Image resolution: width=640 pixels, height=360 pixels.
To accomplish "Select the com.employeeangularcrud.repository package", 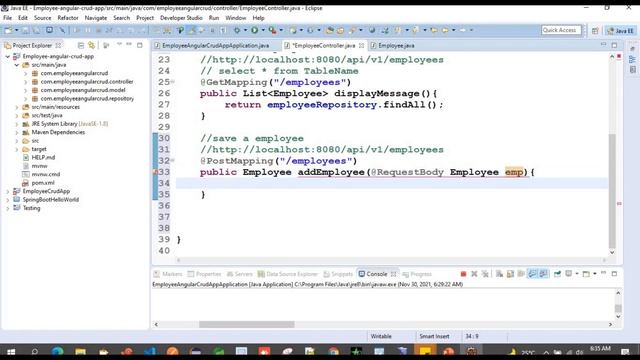I will (87, 99).
